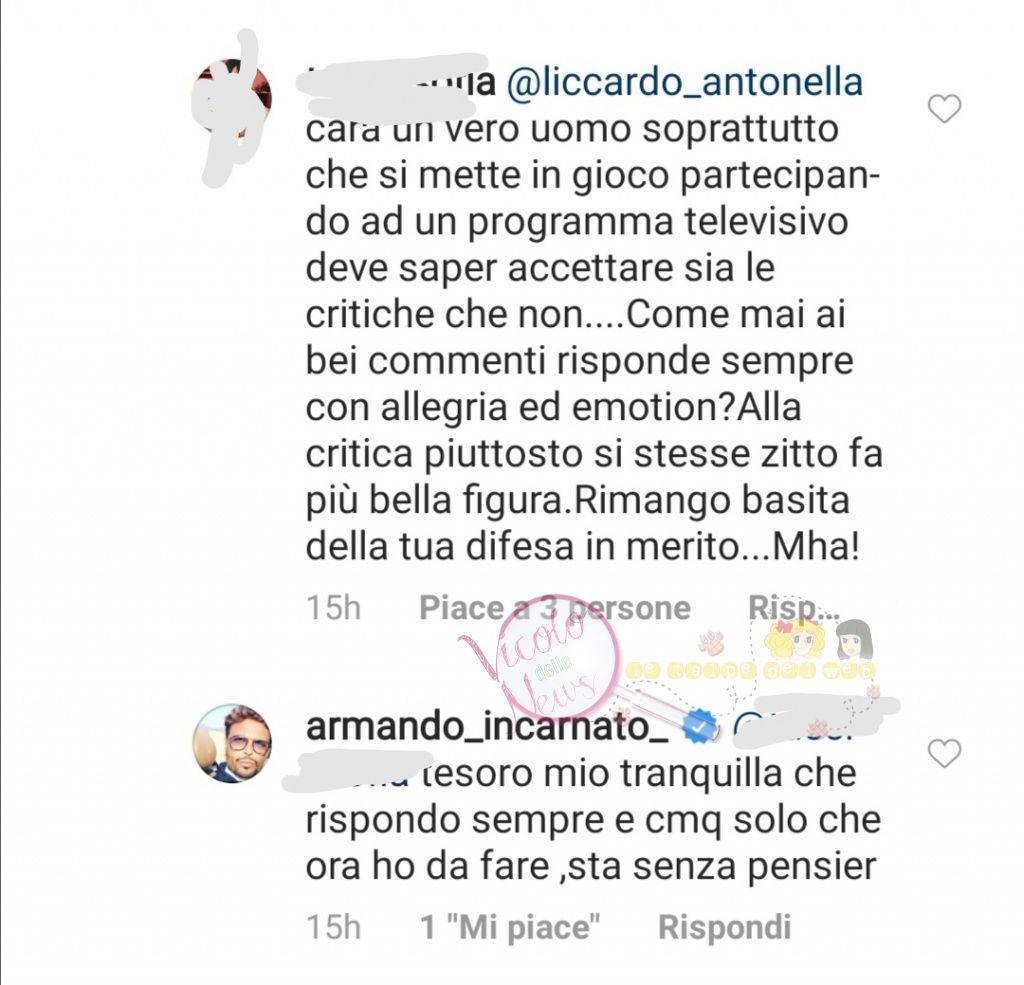Viewport: 1024px width, 985px height.
Task: Open the armando_incarnato_ username link
Action: [x=487, y=727]
